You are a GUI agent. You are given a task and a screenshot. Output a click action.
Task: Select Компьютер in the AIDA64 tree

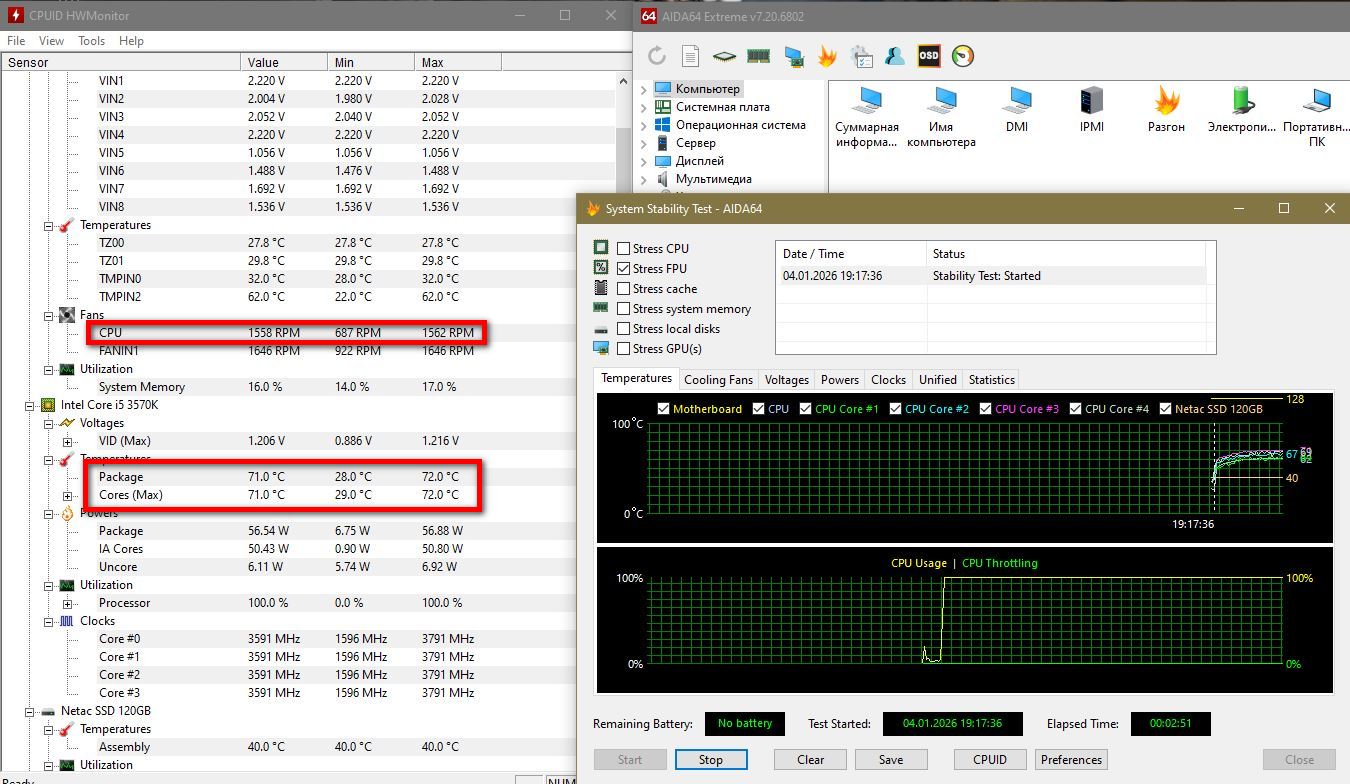707,89
